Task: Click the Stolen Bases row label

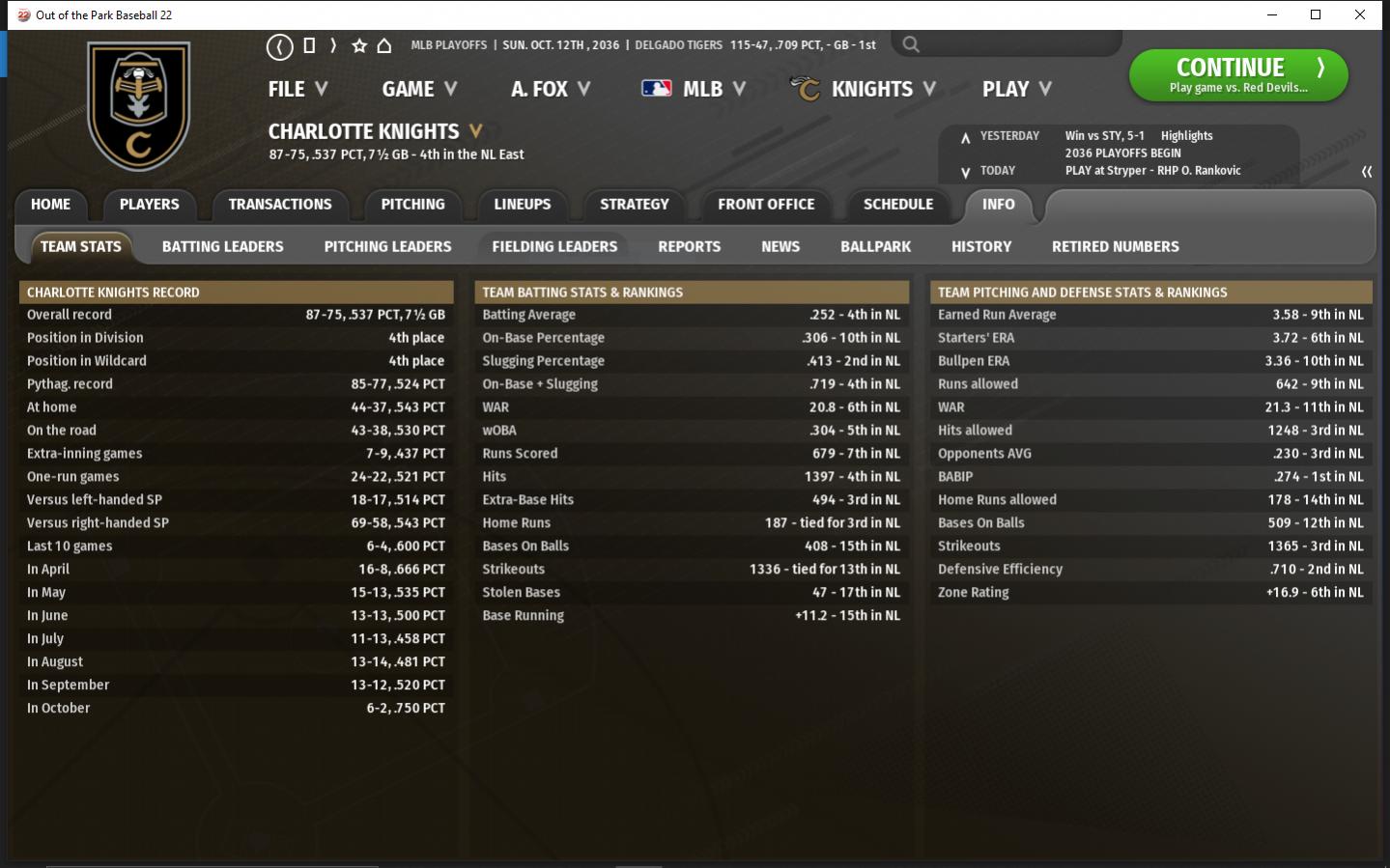Action: [521, 593]
